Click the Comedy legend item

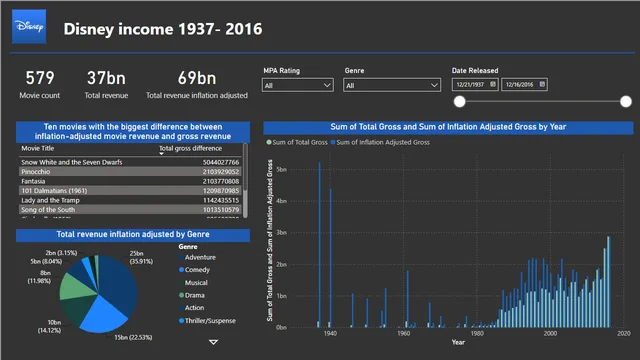pyautogui.click(x=194, y=270)
